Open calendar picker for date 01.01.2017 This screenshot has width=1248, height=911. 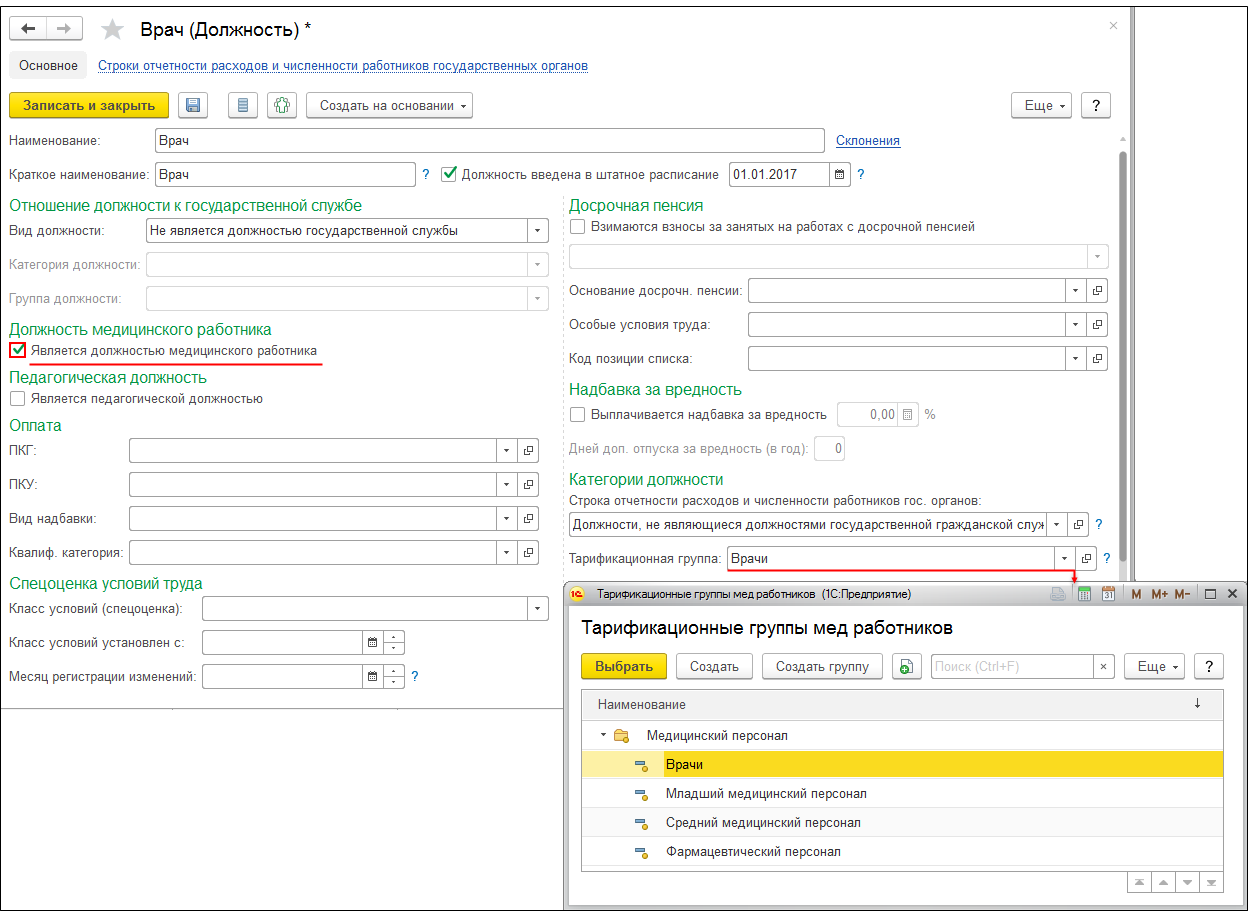[x=840, y=174]
